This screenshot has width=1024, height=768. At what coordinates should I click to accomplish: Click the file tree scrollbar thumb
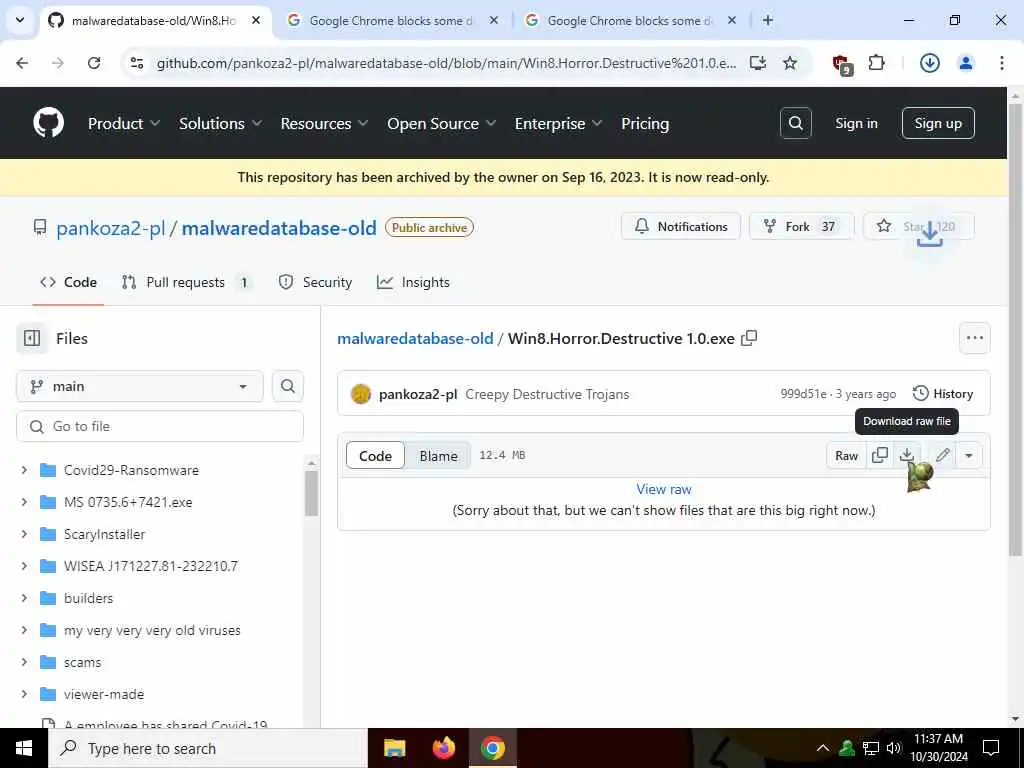[311, 494]
